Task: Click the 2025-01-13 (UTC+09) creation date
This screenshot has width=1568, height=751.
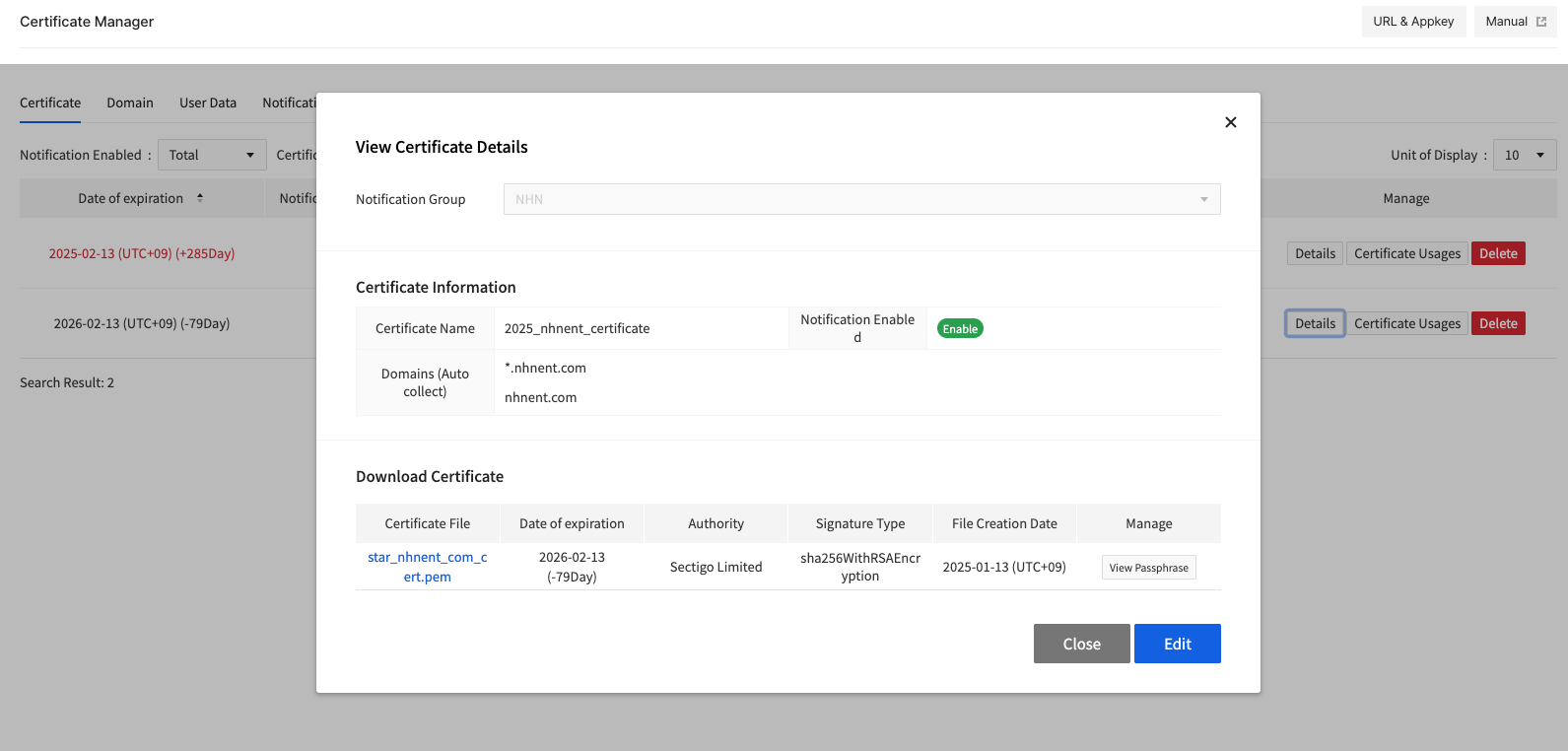Action: click(1004, 567)
